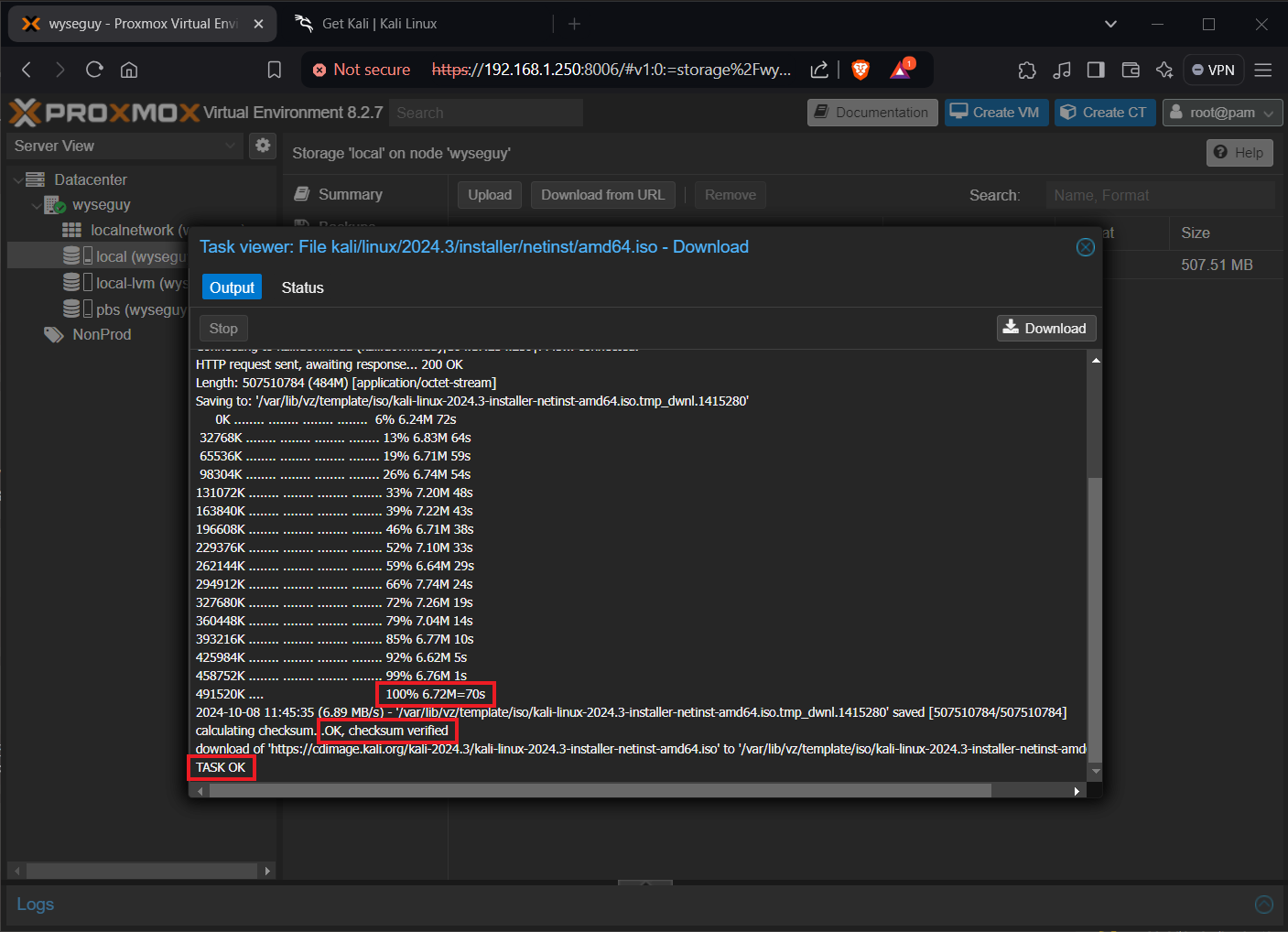Screen dimensions: 1288x932
Task: Open browser extensions puzzle icon
Action: [x=1027, y=70]
